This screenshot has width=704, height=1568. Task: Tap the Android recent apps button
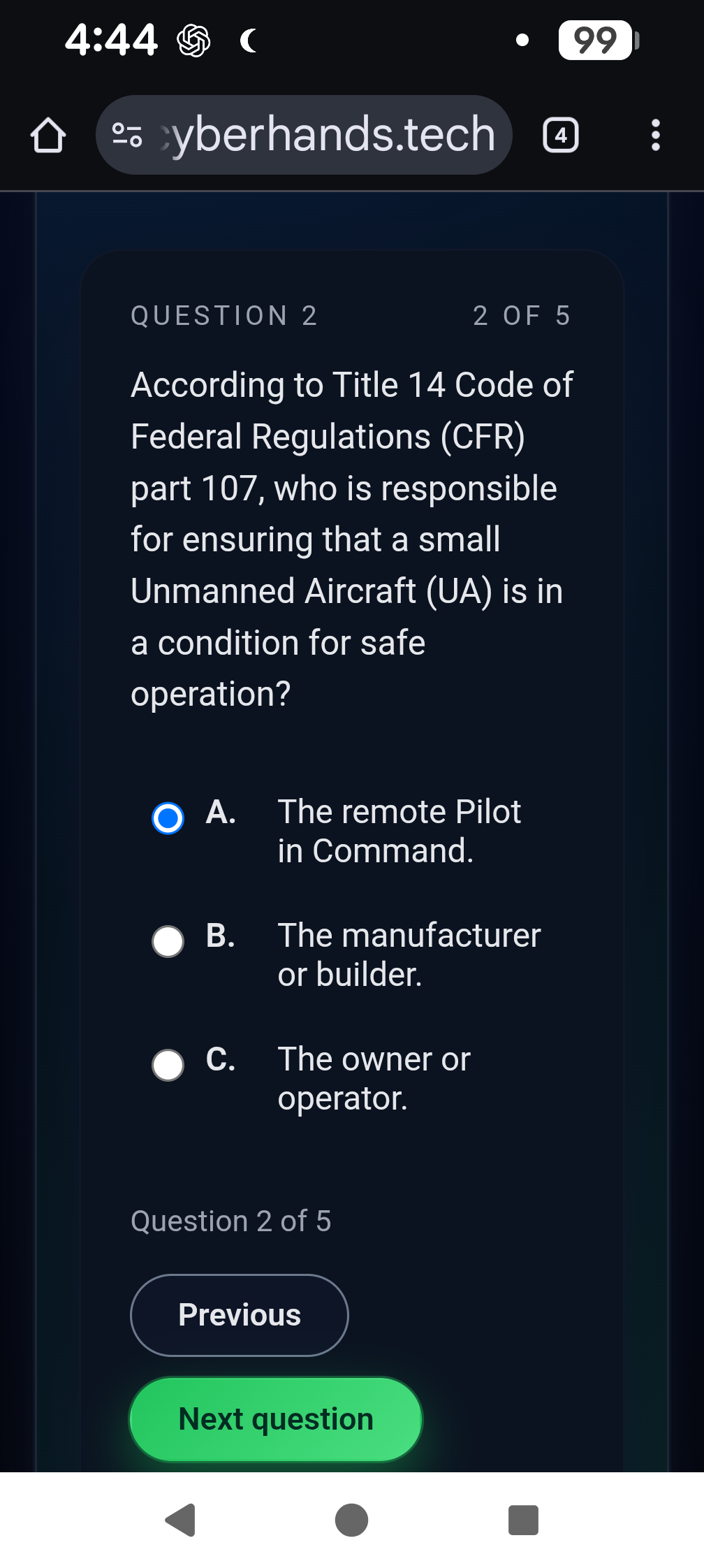522,1519
